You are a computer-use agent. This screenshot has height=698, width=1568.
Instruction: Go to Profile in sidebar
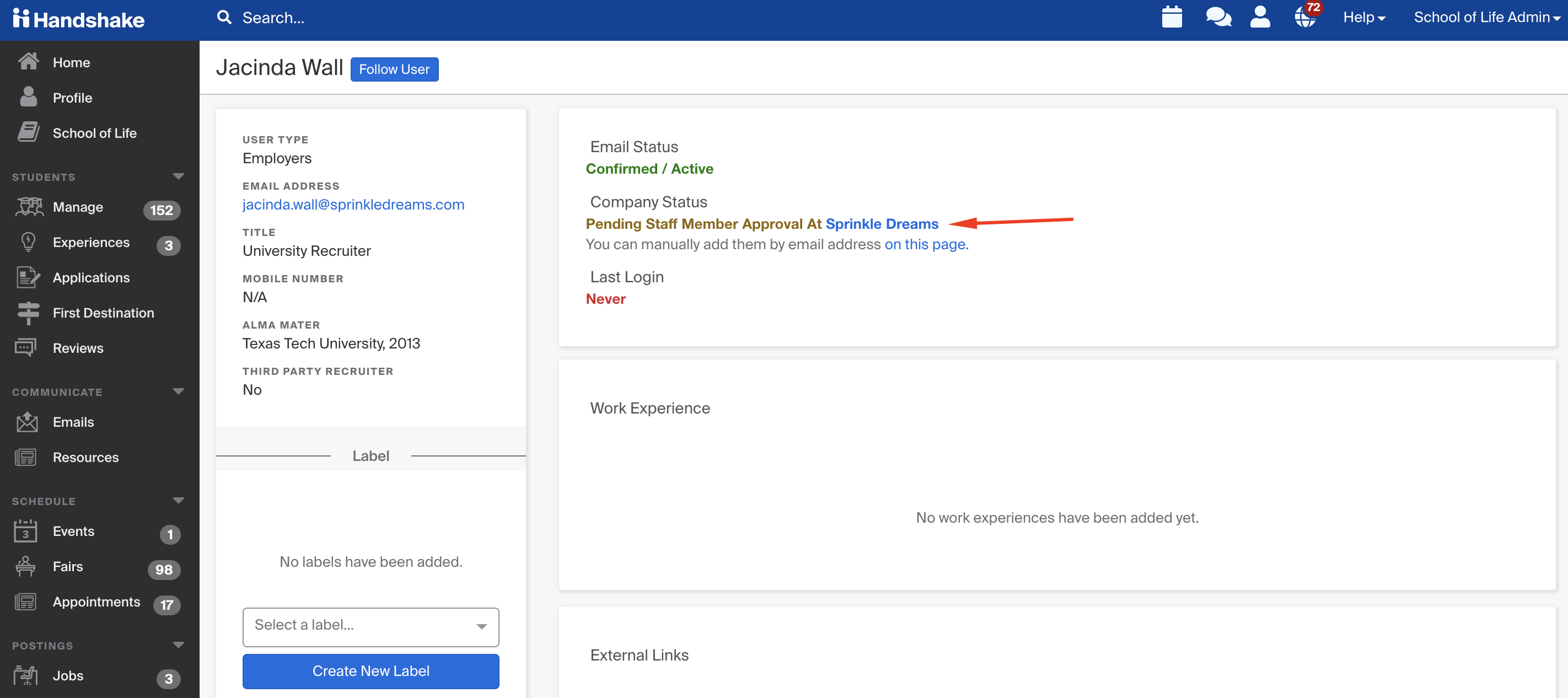tap(72, 98)
